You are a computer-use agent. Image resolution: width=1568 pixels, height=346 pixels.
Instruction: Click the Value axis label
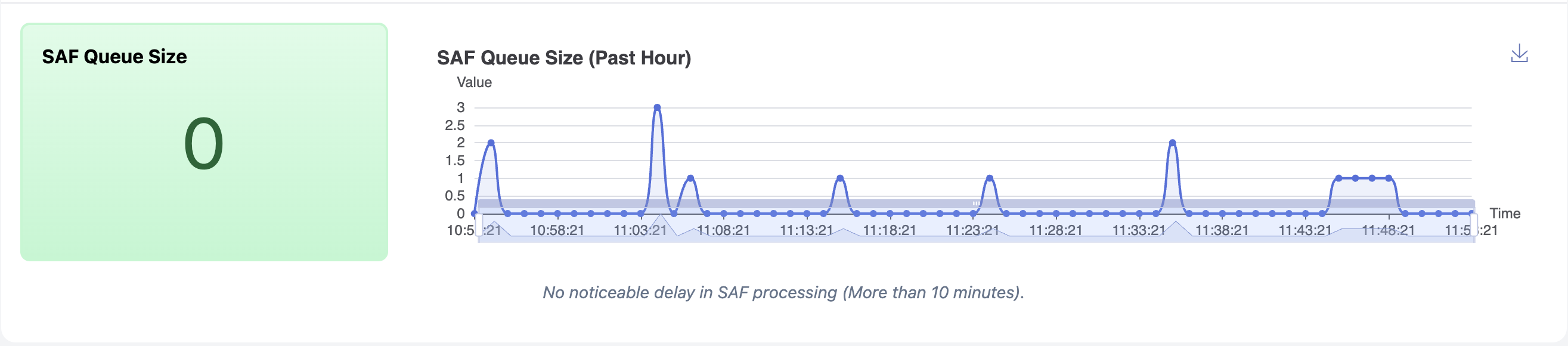pos(475,82)
